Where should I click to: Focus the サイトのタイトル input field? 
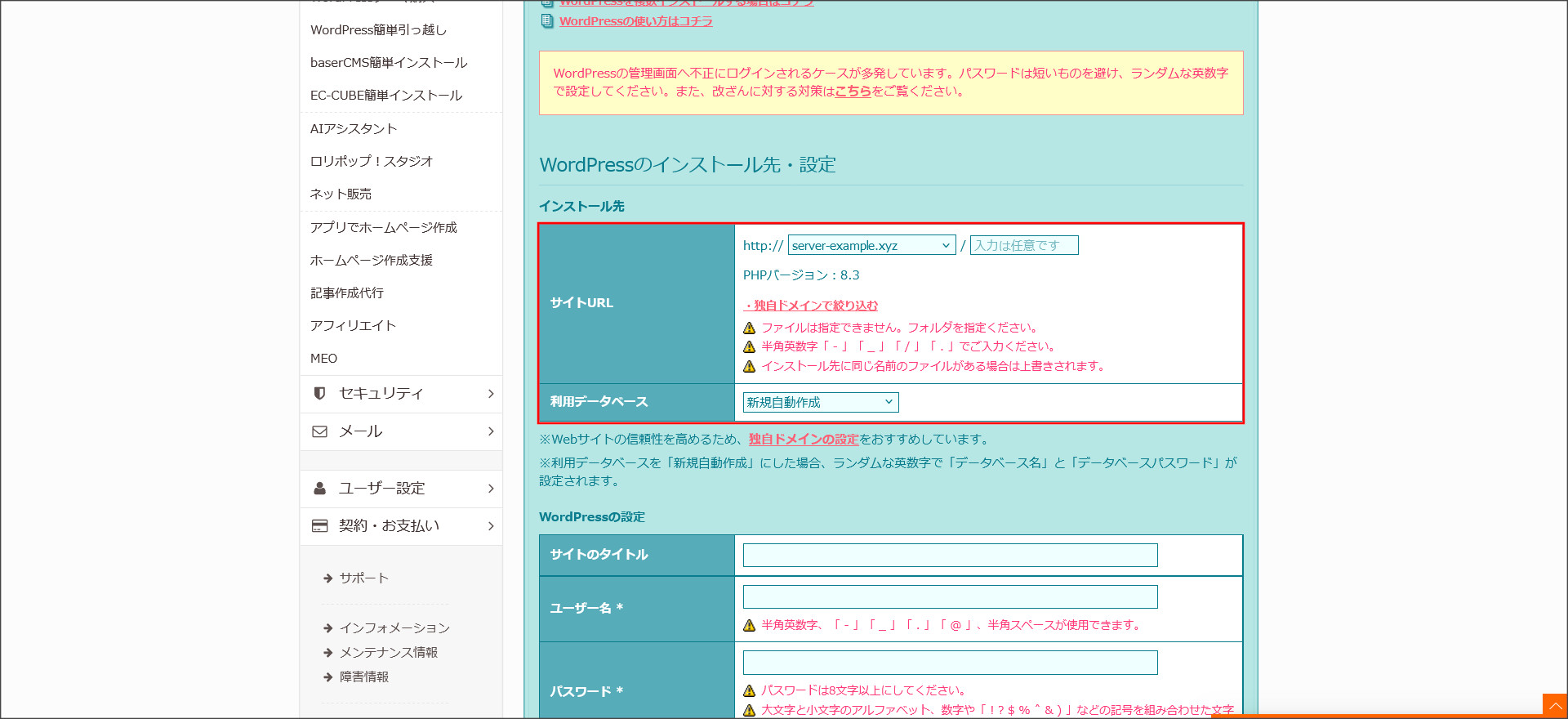pyautogui.click(x=951, y=556)
